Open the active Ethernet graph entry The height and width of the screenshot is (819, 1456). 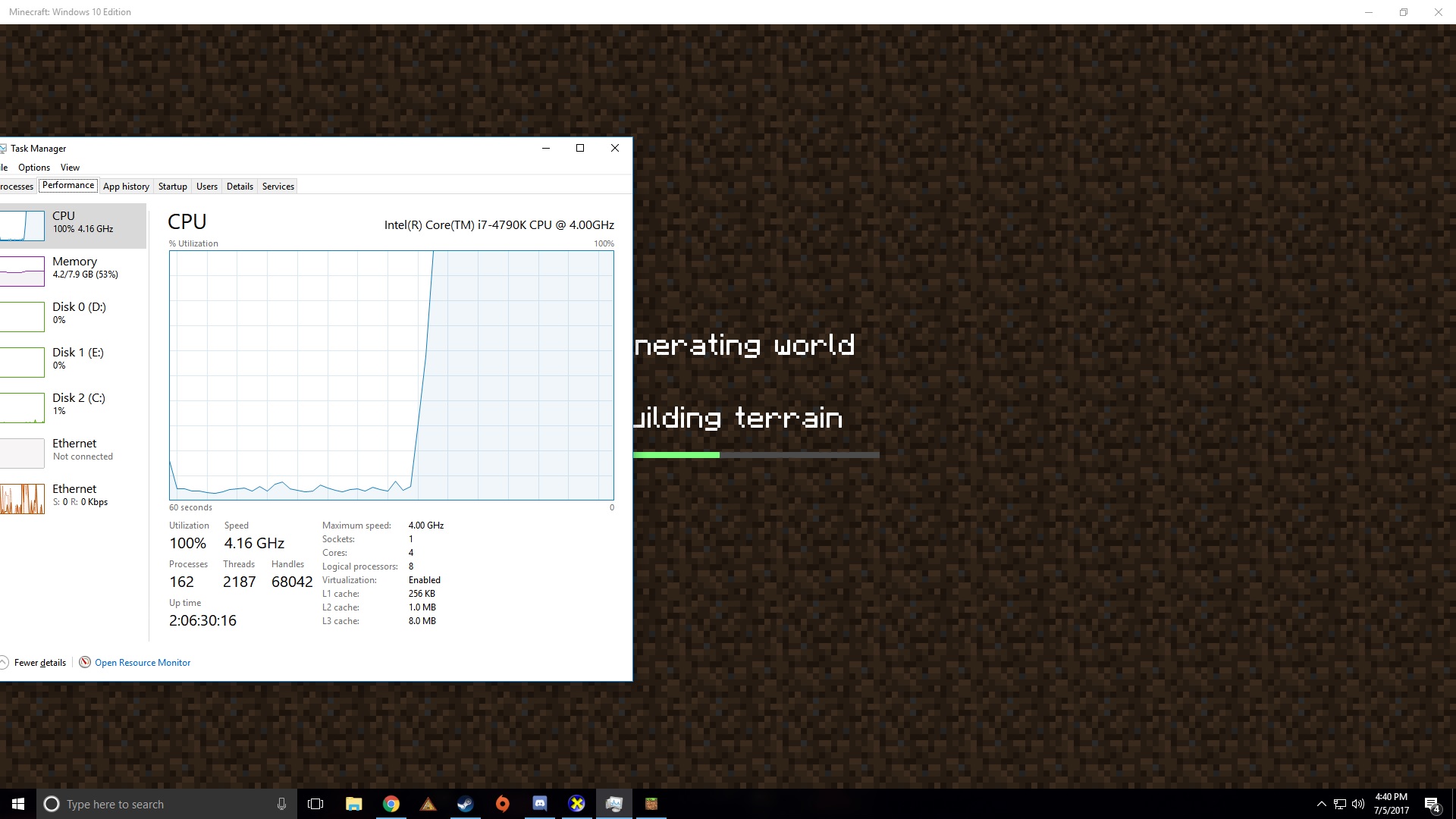pos(23,498)
